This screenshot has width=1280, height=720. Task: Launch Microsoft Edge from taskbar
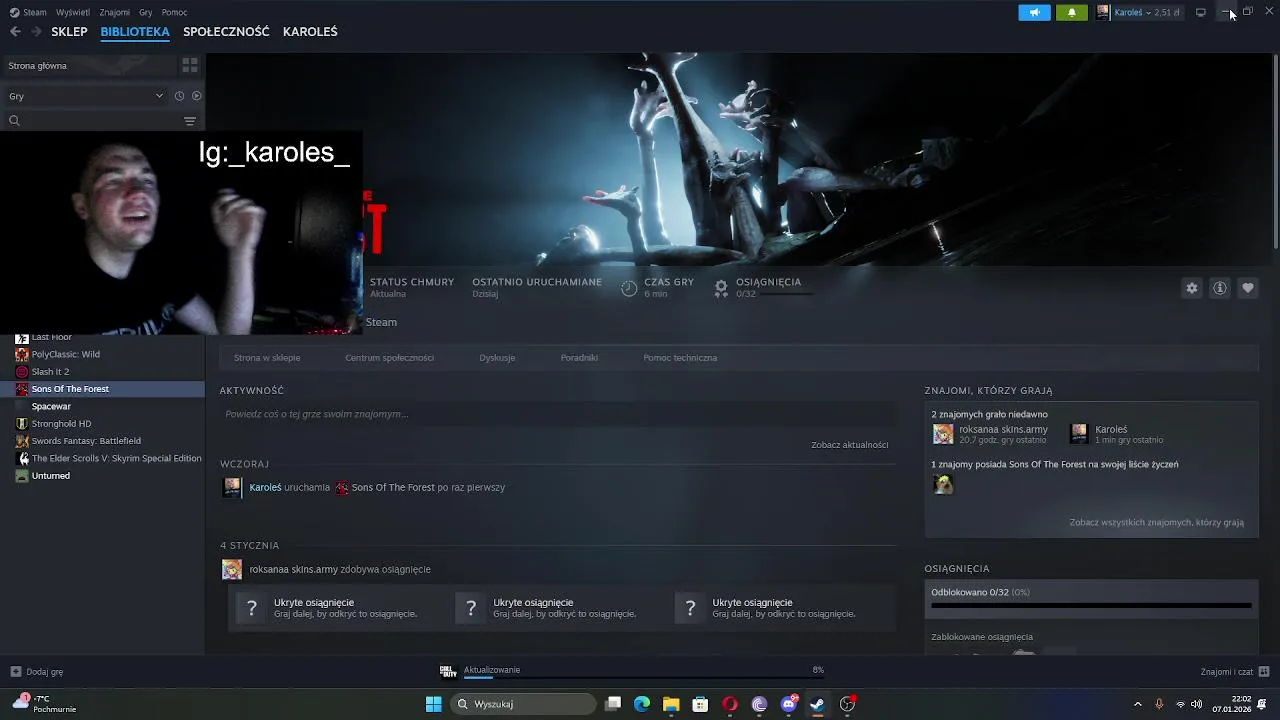tap(642, 704)
